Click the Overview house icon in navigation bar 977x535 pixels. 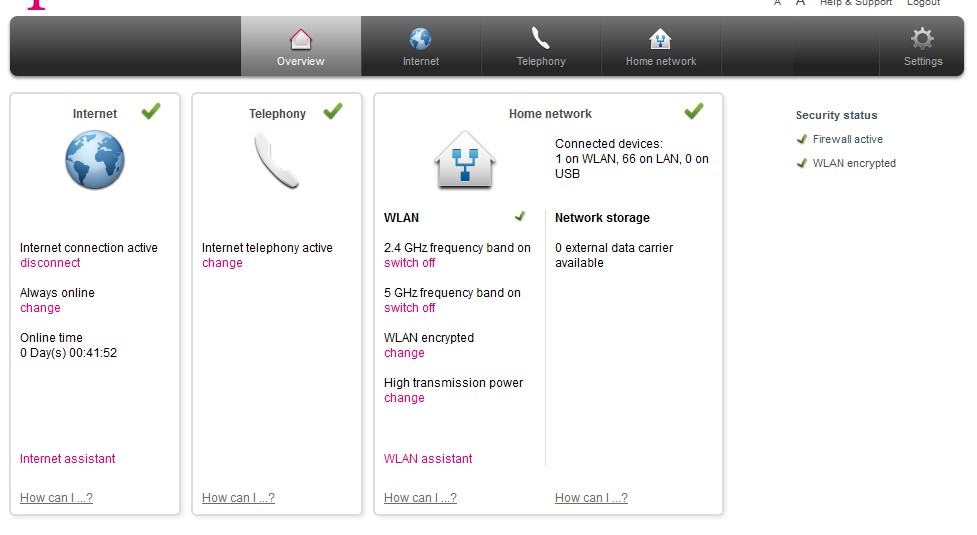(x=301, y=39)
